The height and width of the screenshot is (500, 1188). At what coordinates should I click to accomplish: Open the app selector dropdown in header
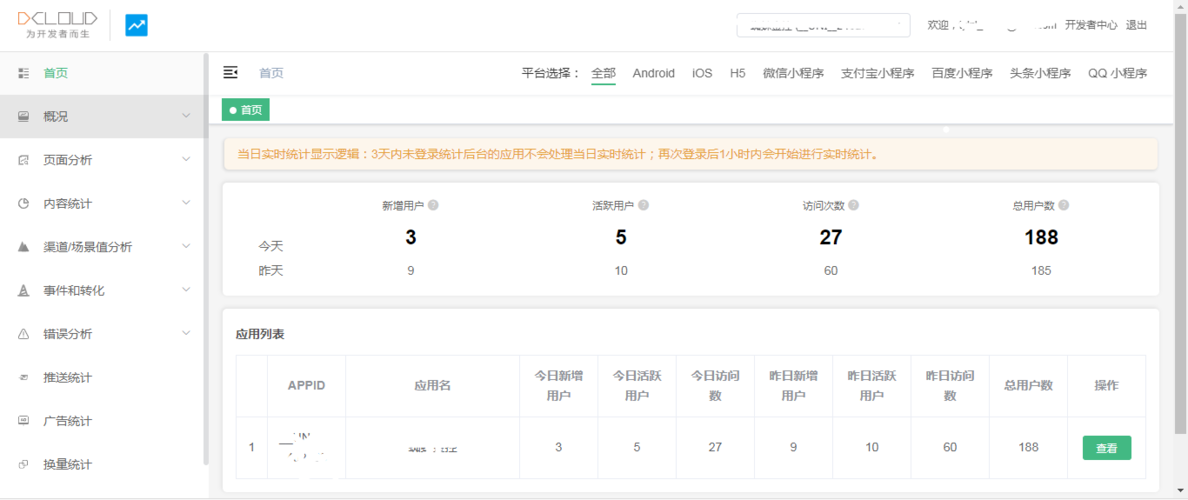[x=822, y=26]
